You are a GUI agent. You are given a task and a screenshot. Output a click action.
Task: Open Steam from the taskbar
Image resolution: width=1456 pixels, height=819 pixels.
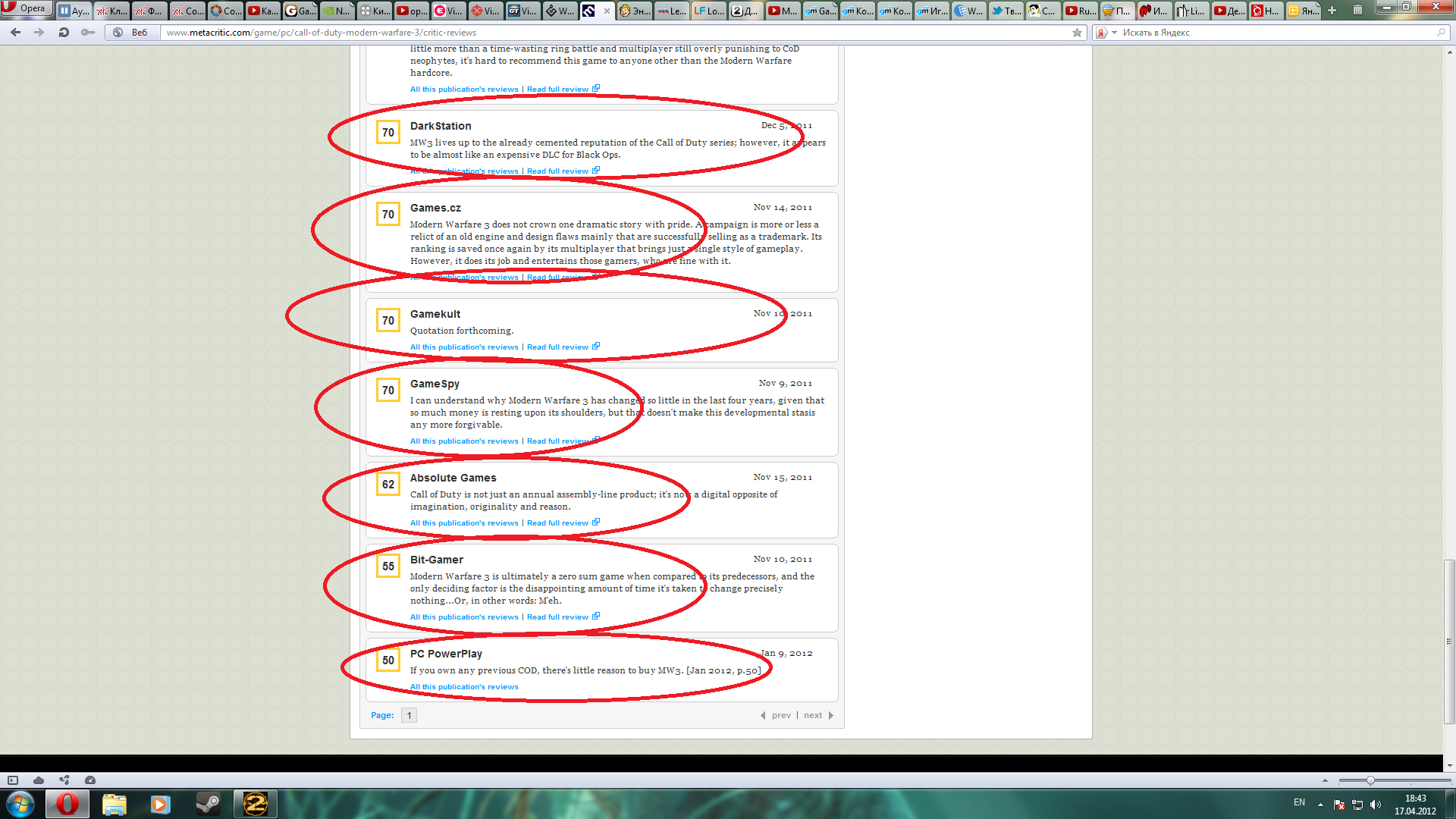[x=208, y=804]
